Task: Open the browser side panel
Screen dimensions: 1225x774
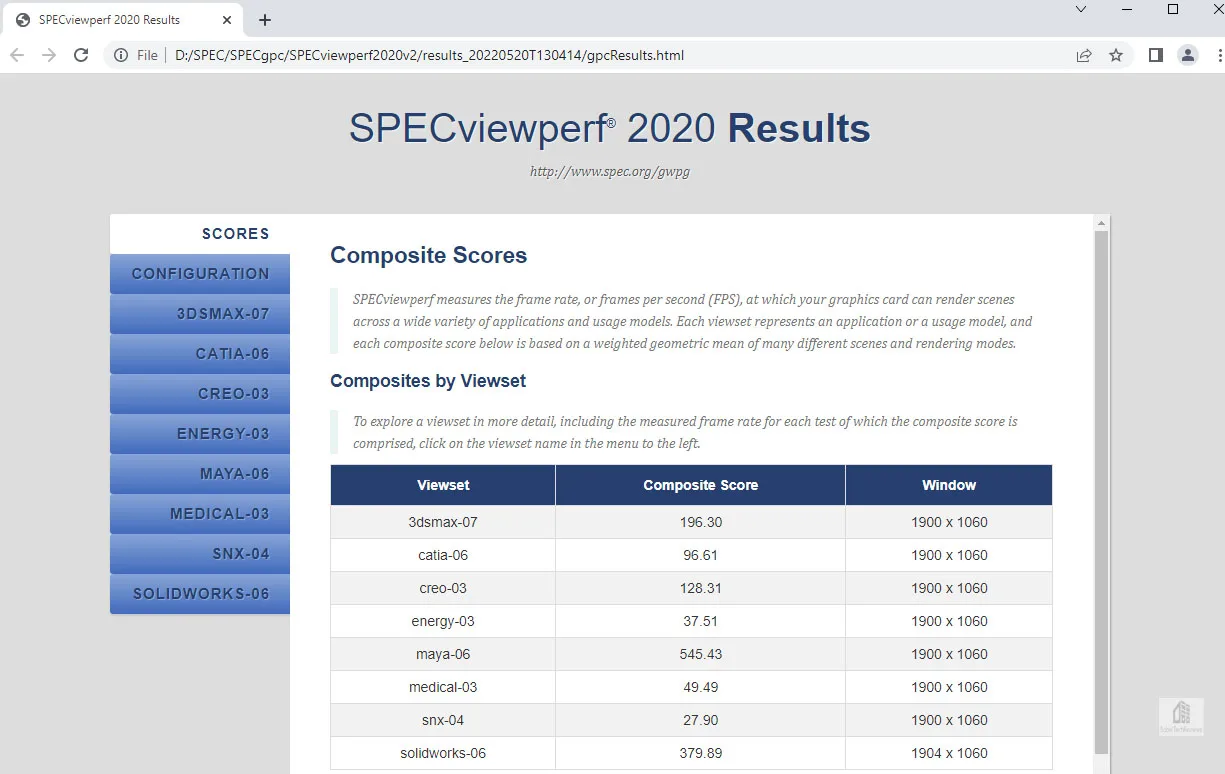Action: (1156, 55)
